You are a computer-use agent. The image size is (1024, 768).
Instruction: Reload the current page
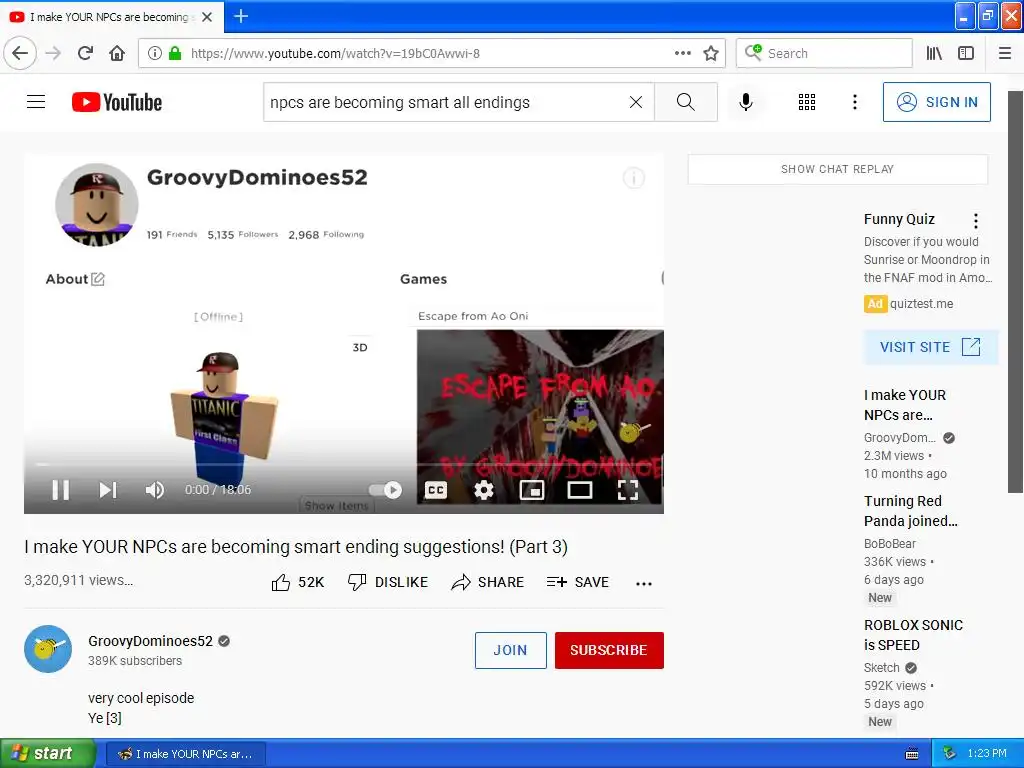[85, 54]
